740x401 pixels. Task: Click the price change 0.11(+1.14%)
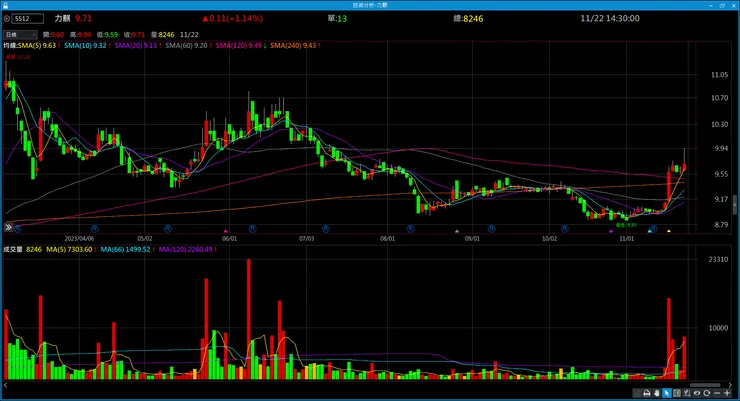tap(233, 18)
